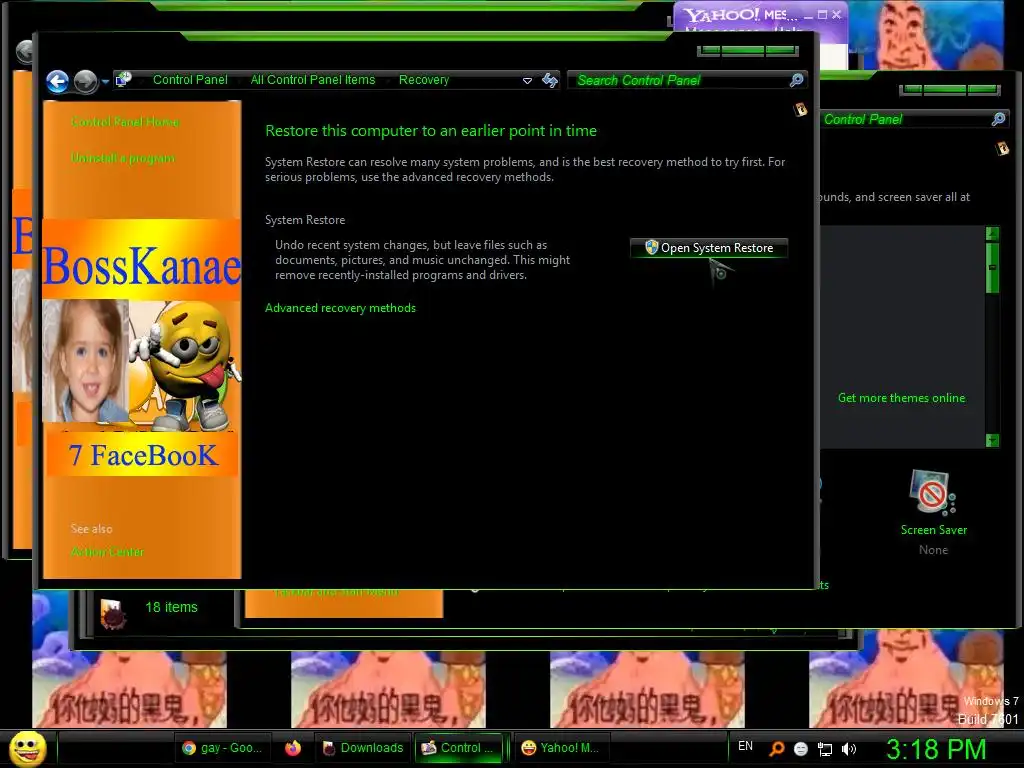Expand the address bar history dropdown arrow
The image size is (1024, 768).
527,81
